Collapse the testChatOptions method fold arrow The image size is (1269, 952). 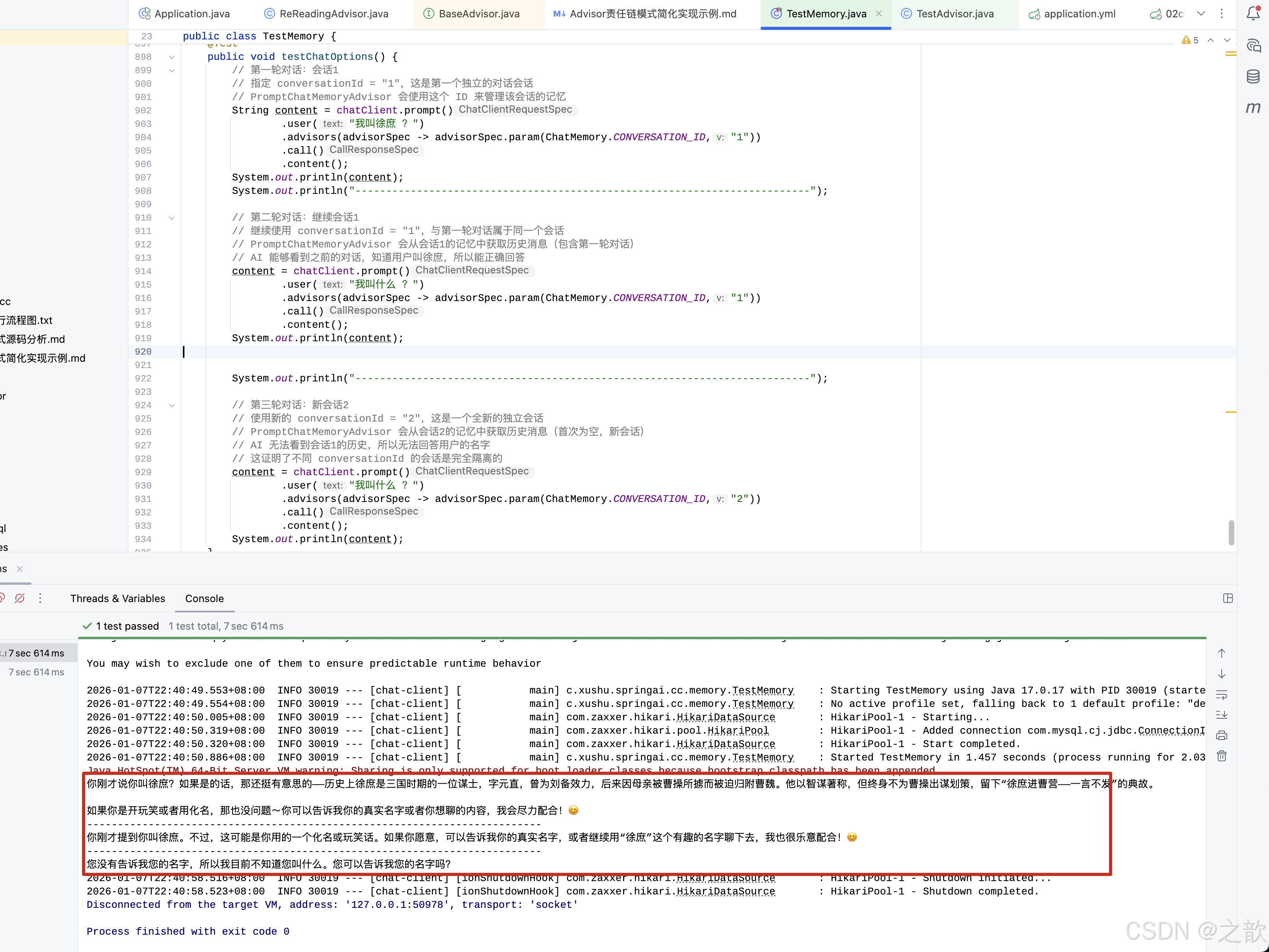tap(171, 57)
